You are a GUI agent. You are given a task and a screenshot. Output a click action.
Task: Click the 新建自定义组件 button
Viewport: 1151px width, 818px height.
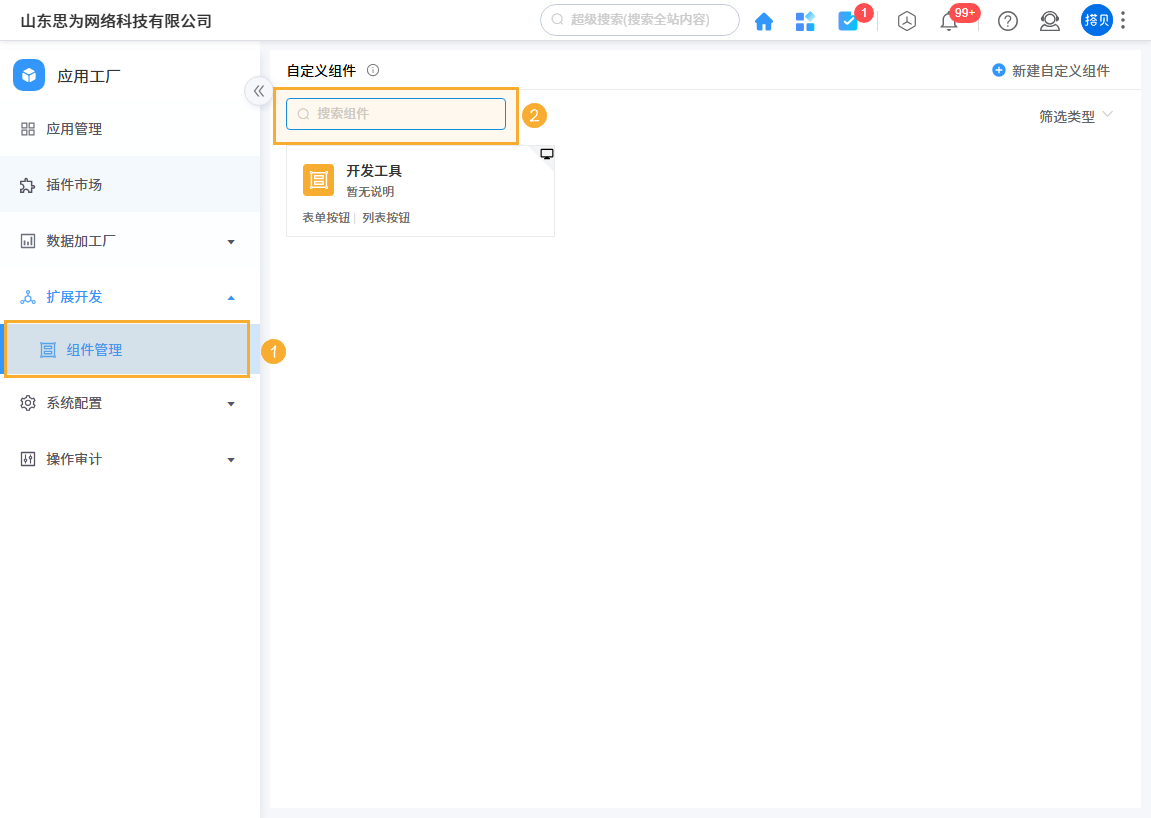(1052, 69)
